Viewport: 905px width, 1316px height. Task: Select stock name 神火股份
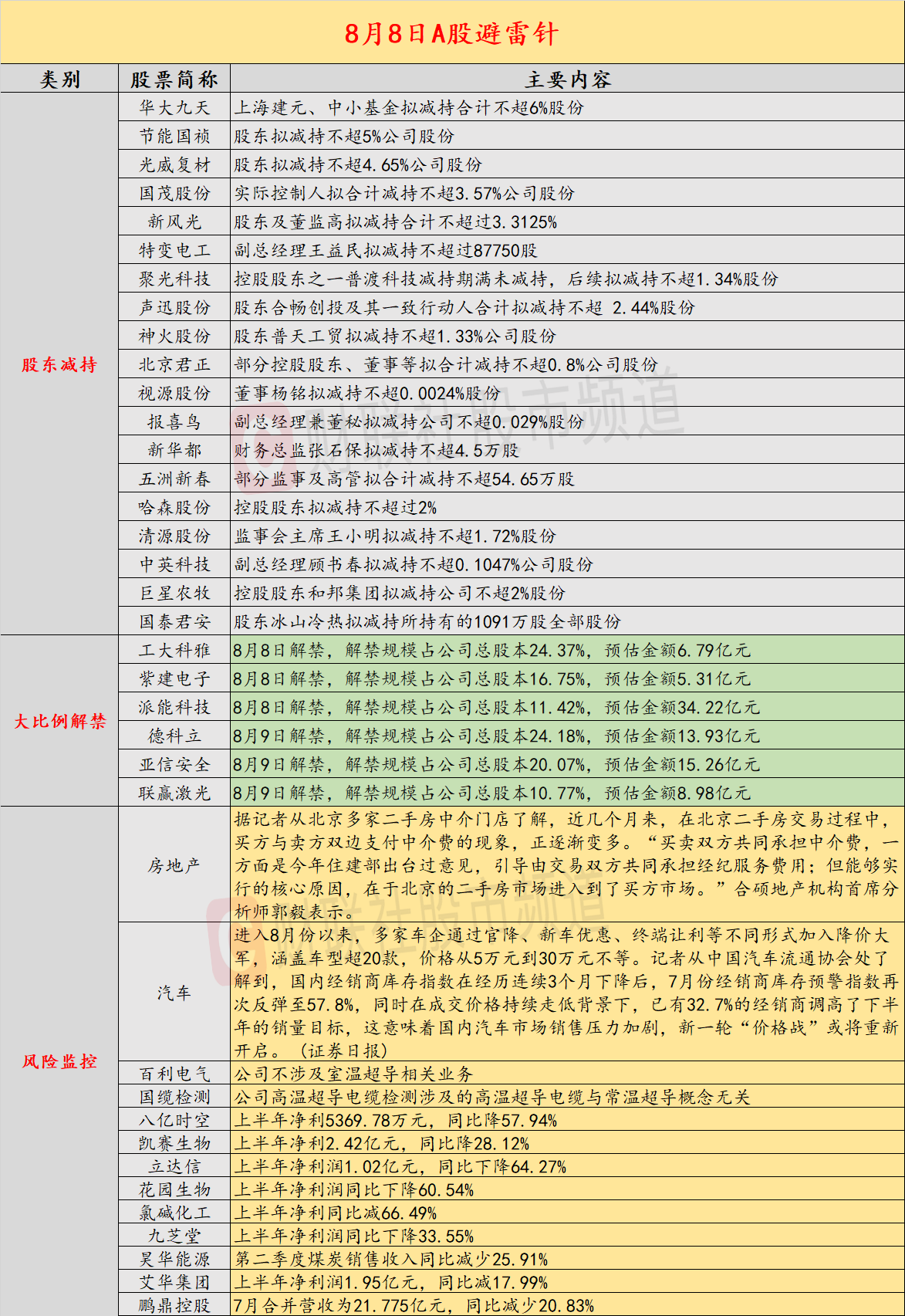[x=174, y=336]
